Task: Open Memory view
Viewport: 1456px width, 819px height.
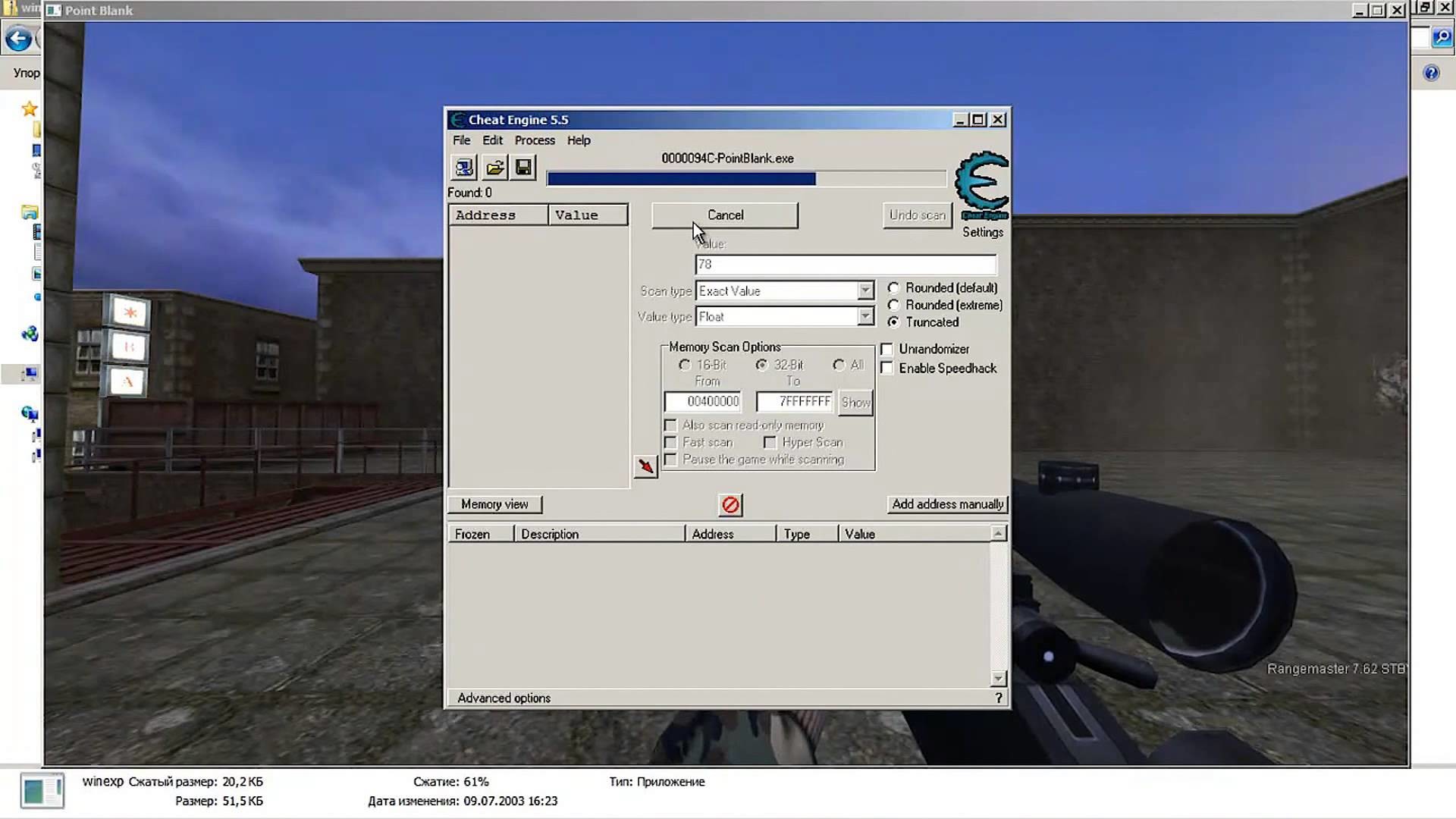Action: 494,504
